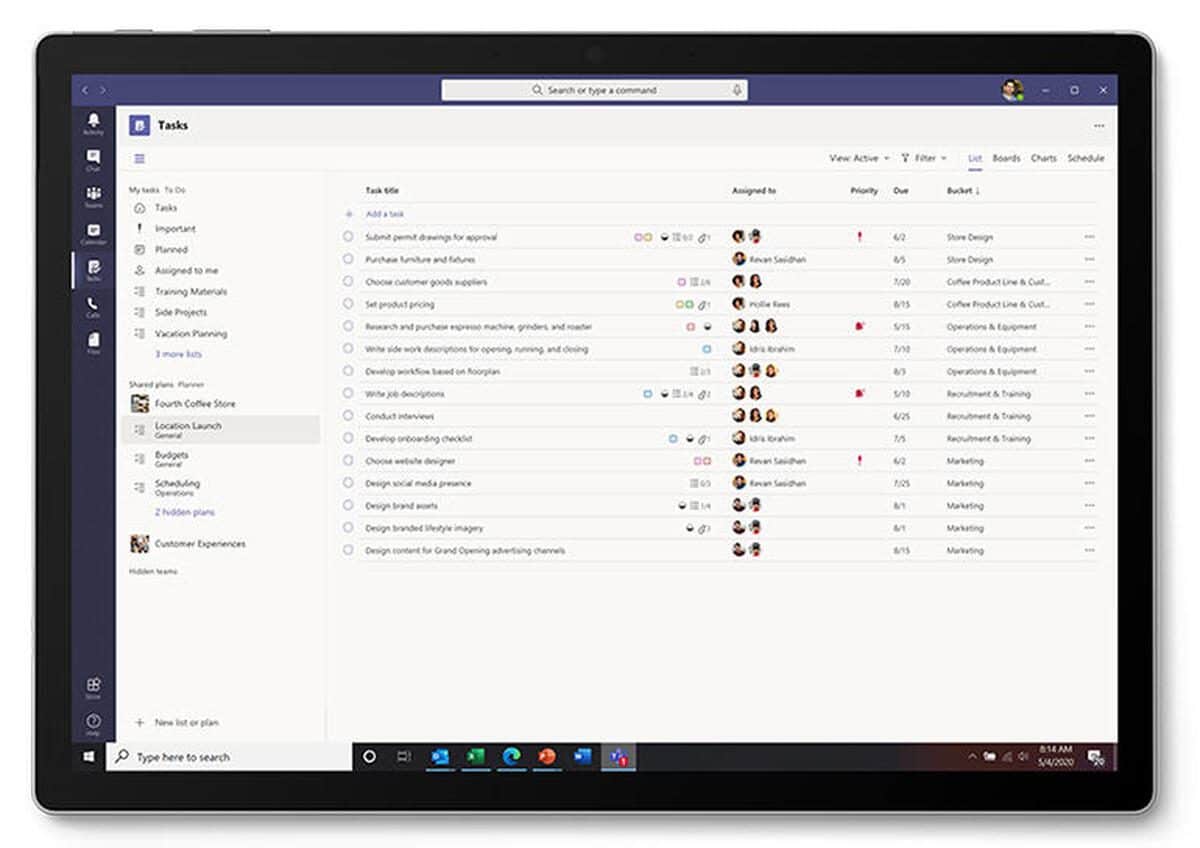
Task: Mark Design social media presence complete
Action: pyautogui.click(x=348, y=483)
